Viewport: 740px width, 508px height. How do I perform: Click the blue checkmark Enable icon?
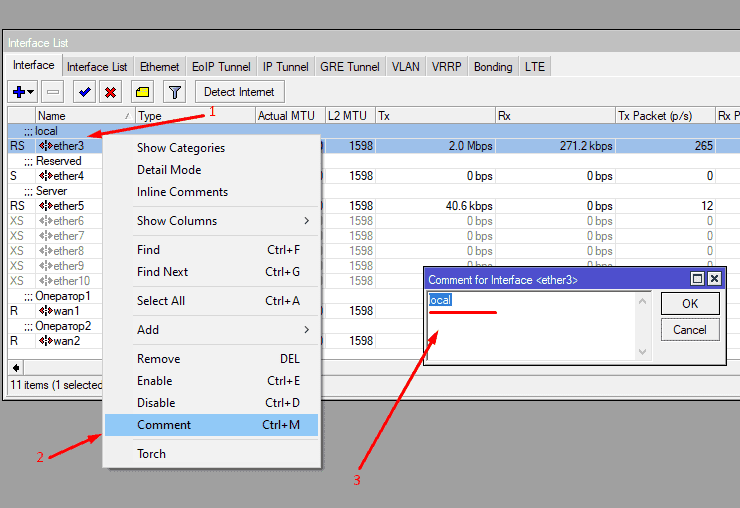[x=85, y=92]
